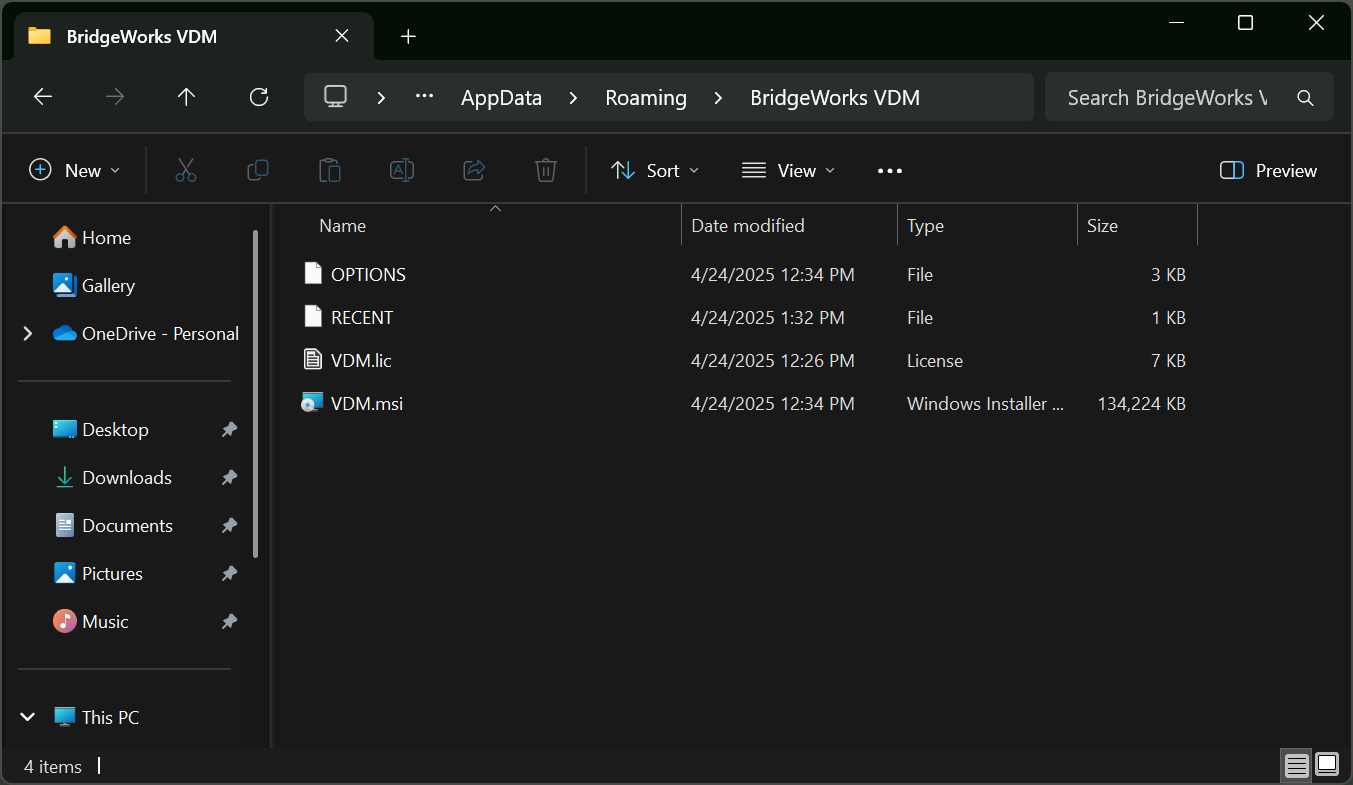Open the See more ellipsis menu
The height and width of the screenshot is (785, 1353).
pyautogui.click(x=890, y=171)
